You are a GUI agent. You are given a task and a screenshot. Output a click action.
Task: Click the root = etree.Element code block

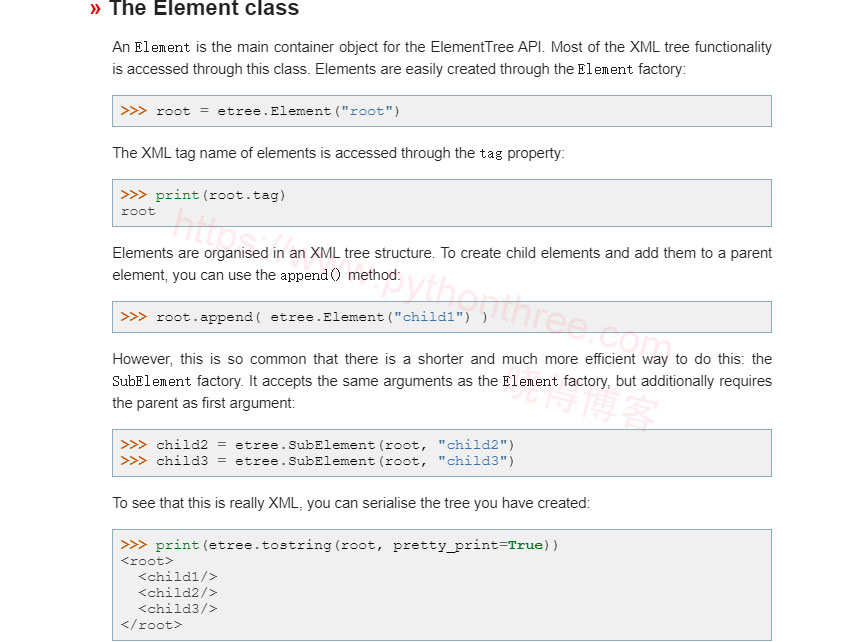pos(441,111)
